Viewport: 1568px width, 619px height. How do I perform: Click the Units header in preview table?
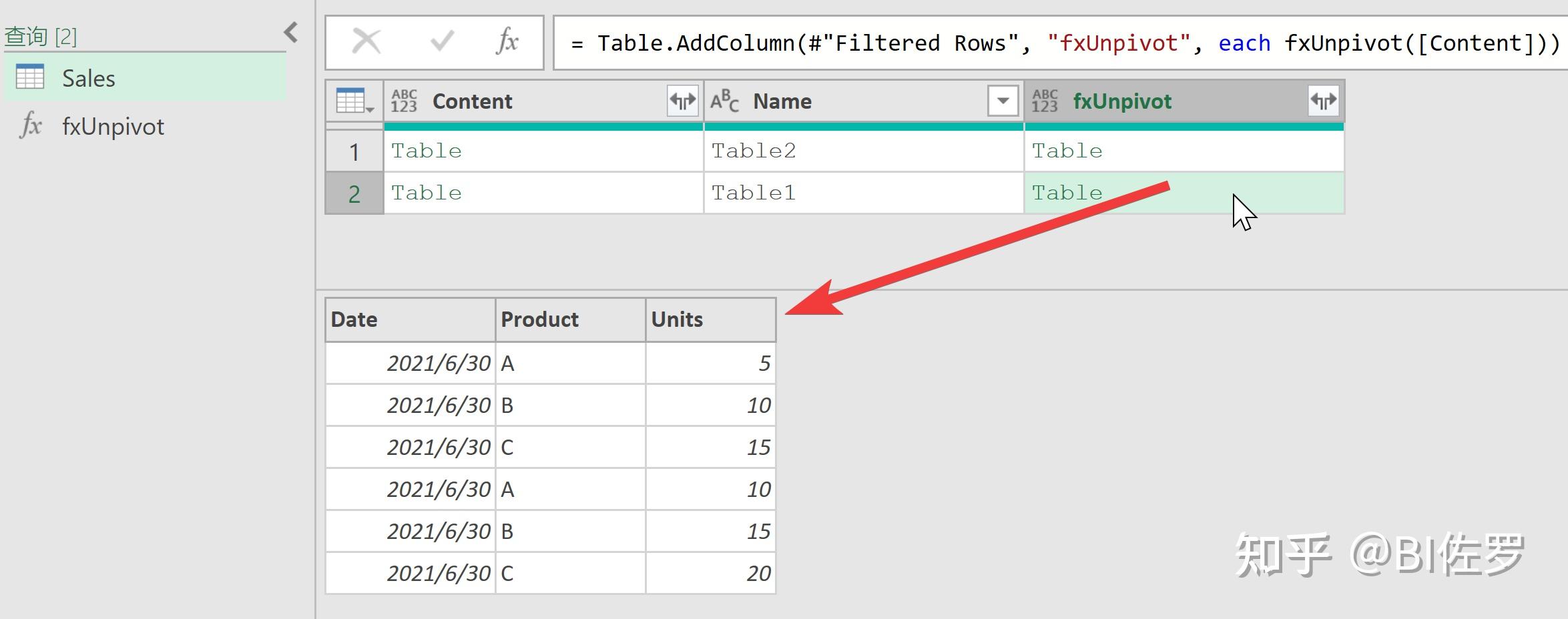tap(710, 320)
